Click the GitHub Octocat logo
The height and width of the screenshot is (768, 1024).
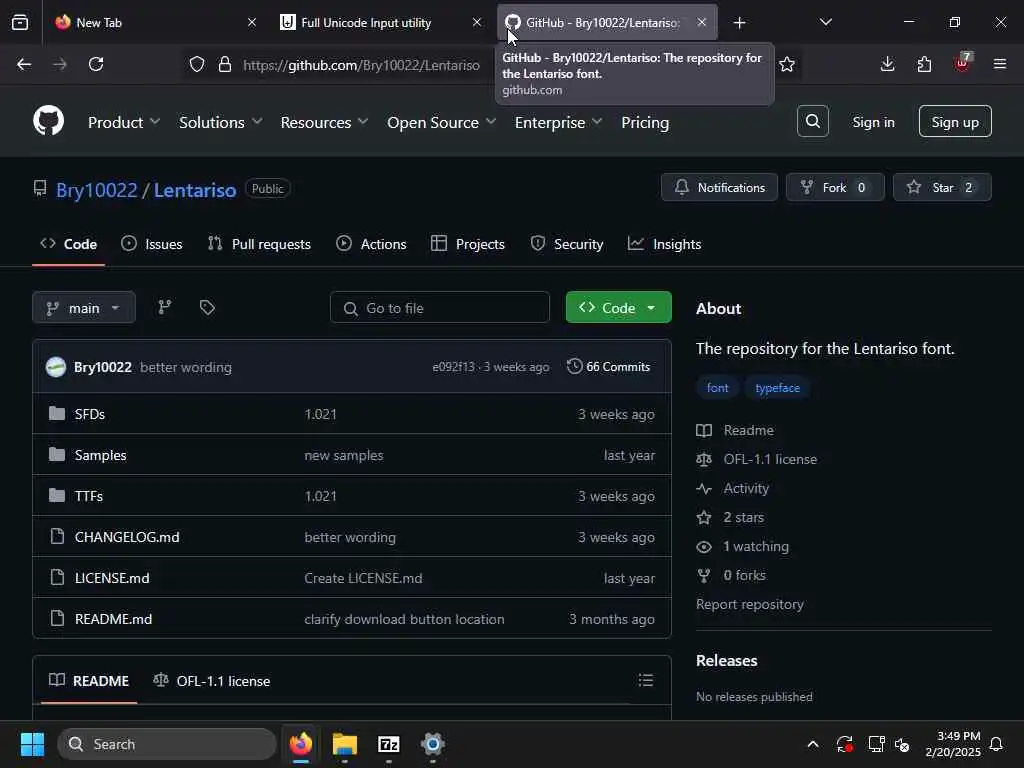tap(48, 121)
